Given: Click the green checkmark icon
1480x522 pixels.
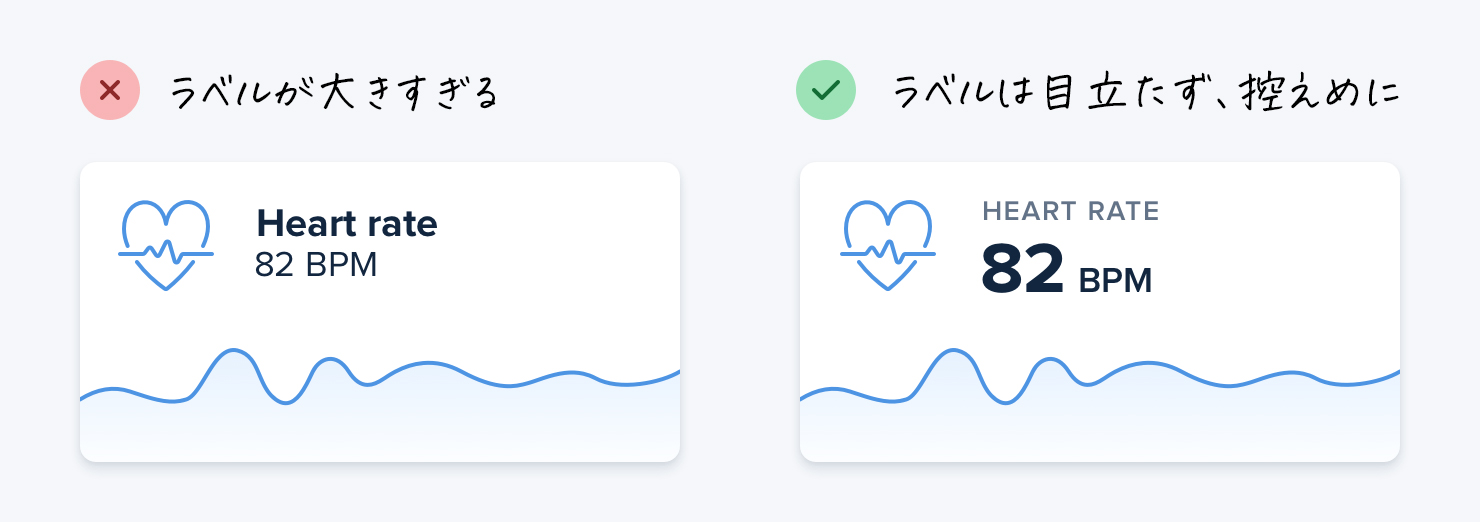Looking at the screenshot, I should [x=825, y=91].
